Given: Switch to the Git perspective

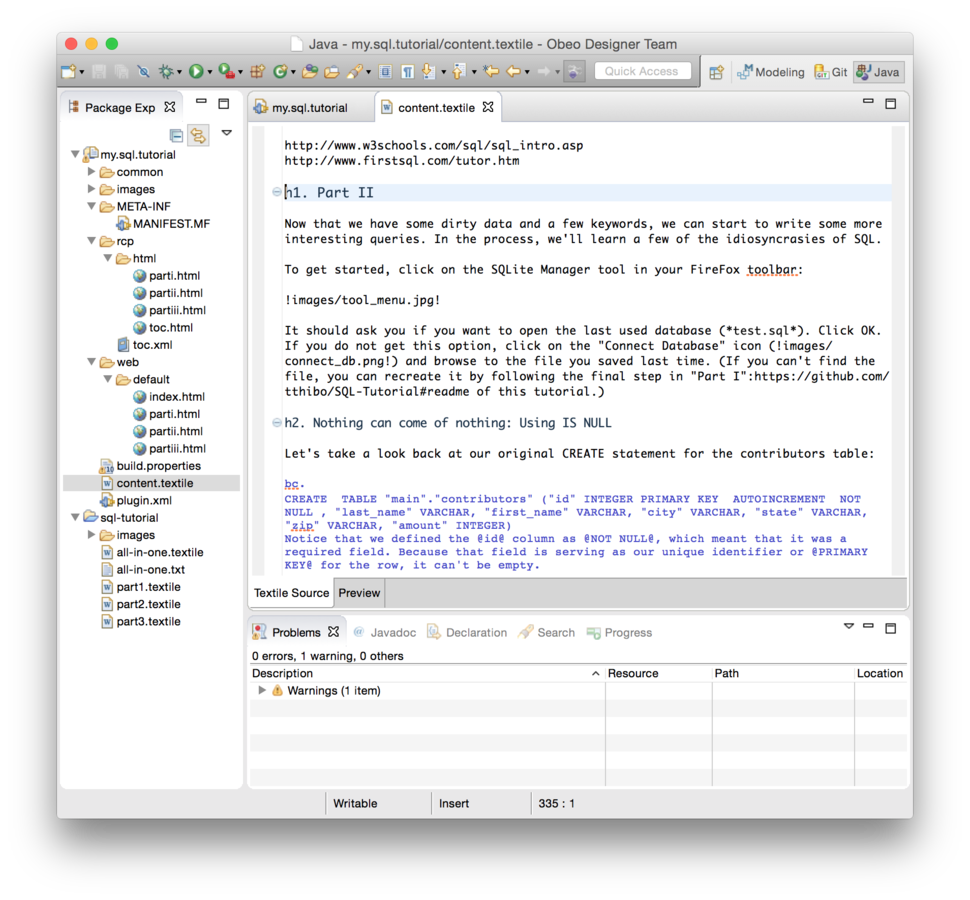Looking at the screenshot, I should pos(831,72).
